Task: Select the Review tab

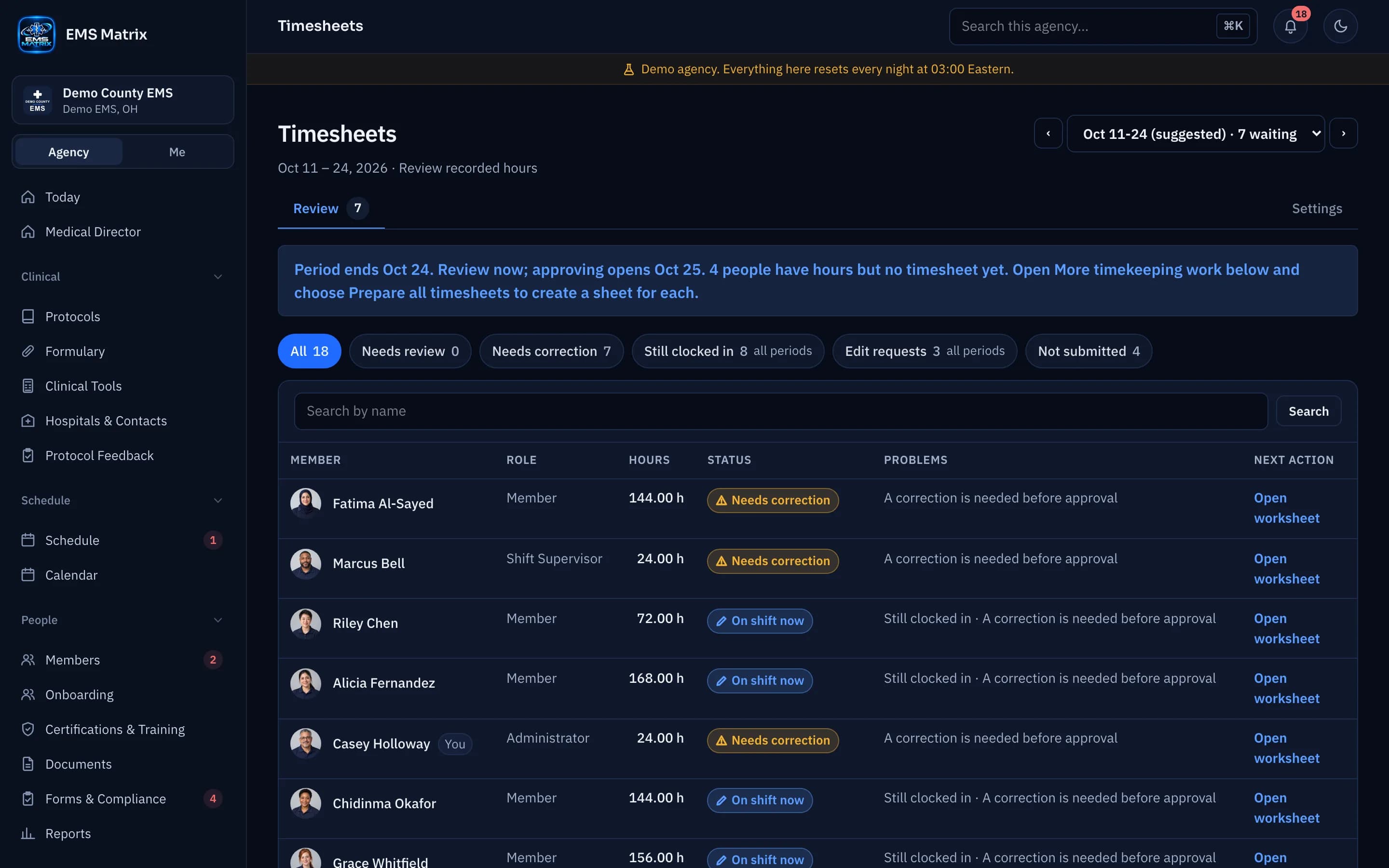Action: [331, 208]
